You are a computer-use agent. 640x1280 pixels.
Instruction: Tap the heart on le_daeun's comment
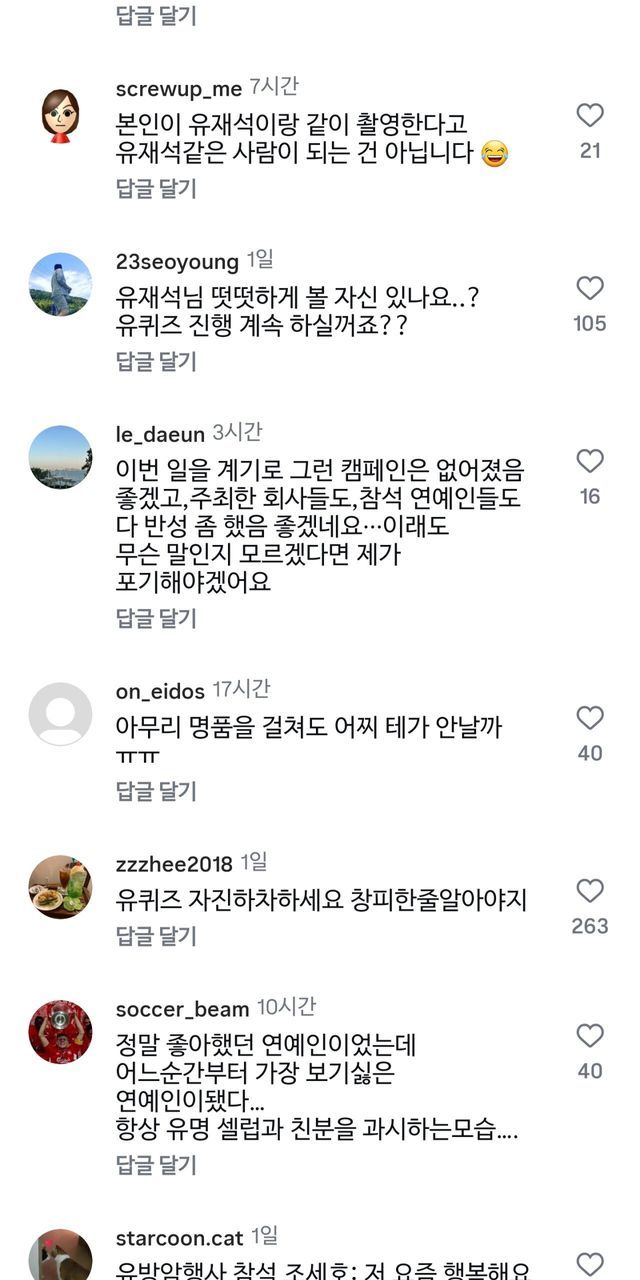pyautogui.click(x=590, y=461)
